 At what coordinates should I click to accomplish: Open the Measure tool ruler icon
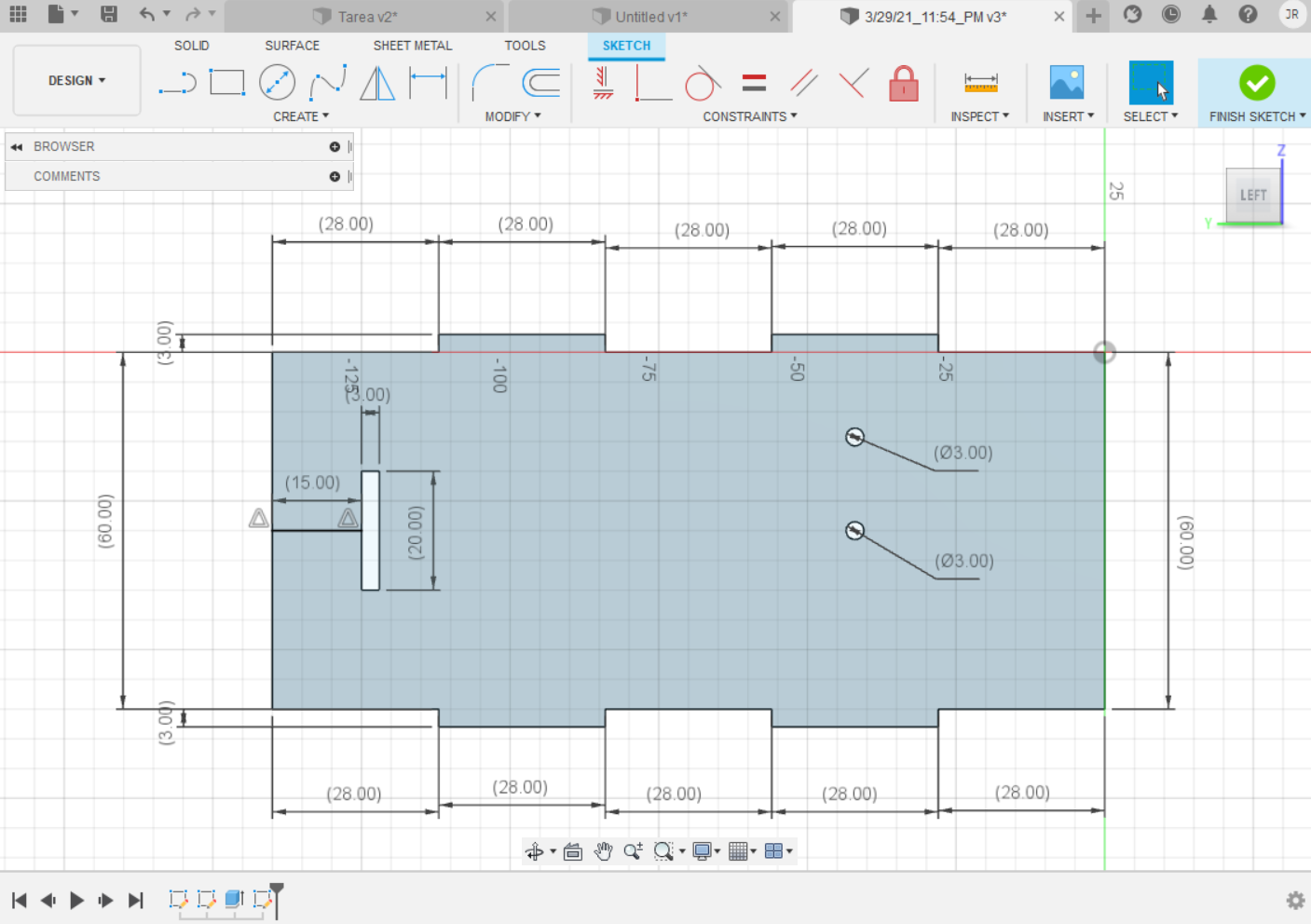point(980,83)
